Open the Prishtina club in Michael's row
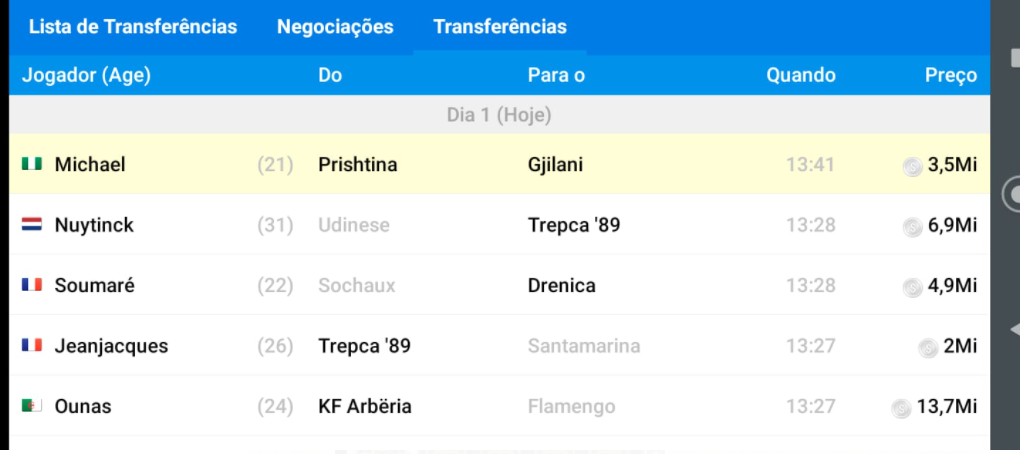The height and width of the screenshot is (454, 1020). click(x=357, y=164)
